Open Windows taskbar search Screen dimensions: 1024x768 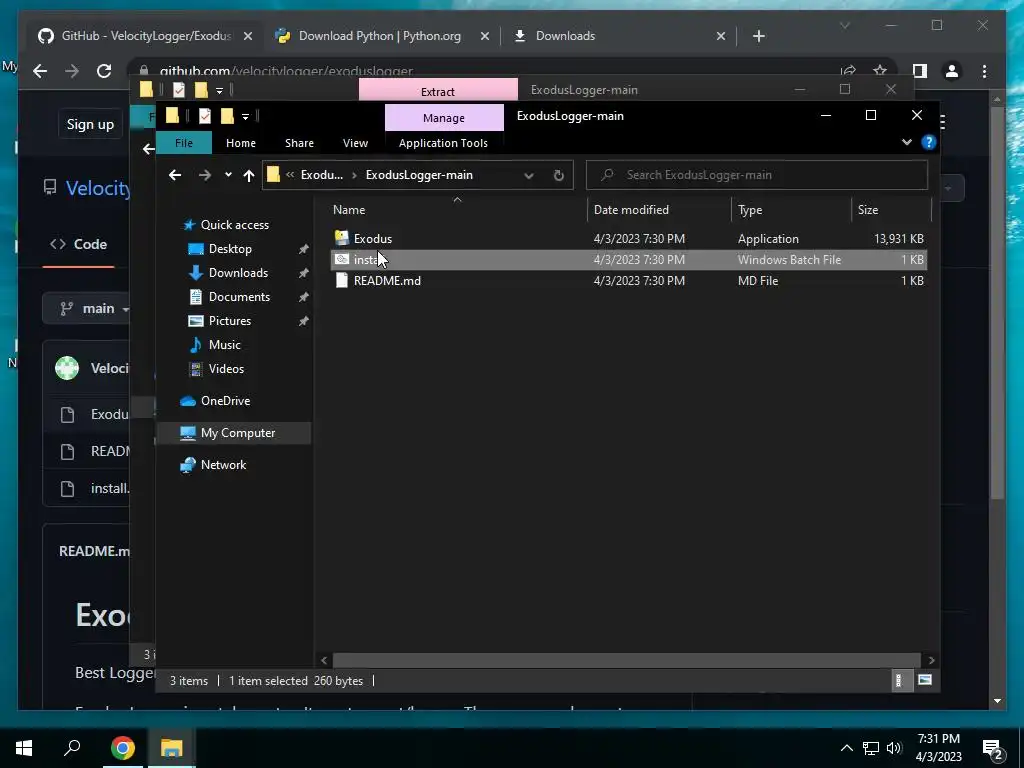pos(72,747)
